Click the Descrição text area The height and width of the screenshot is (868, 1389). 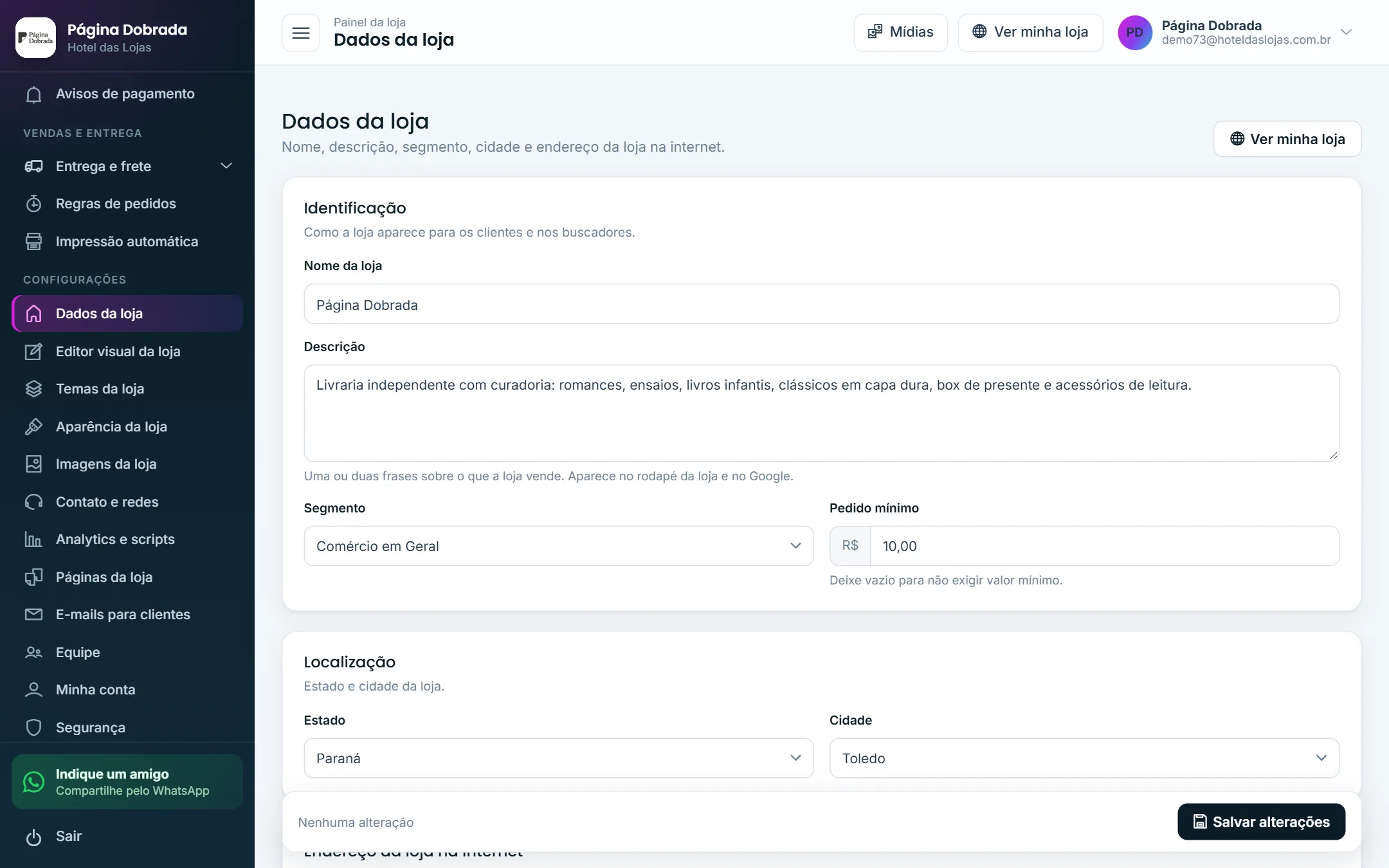point(821,413)
